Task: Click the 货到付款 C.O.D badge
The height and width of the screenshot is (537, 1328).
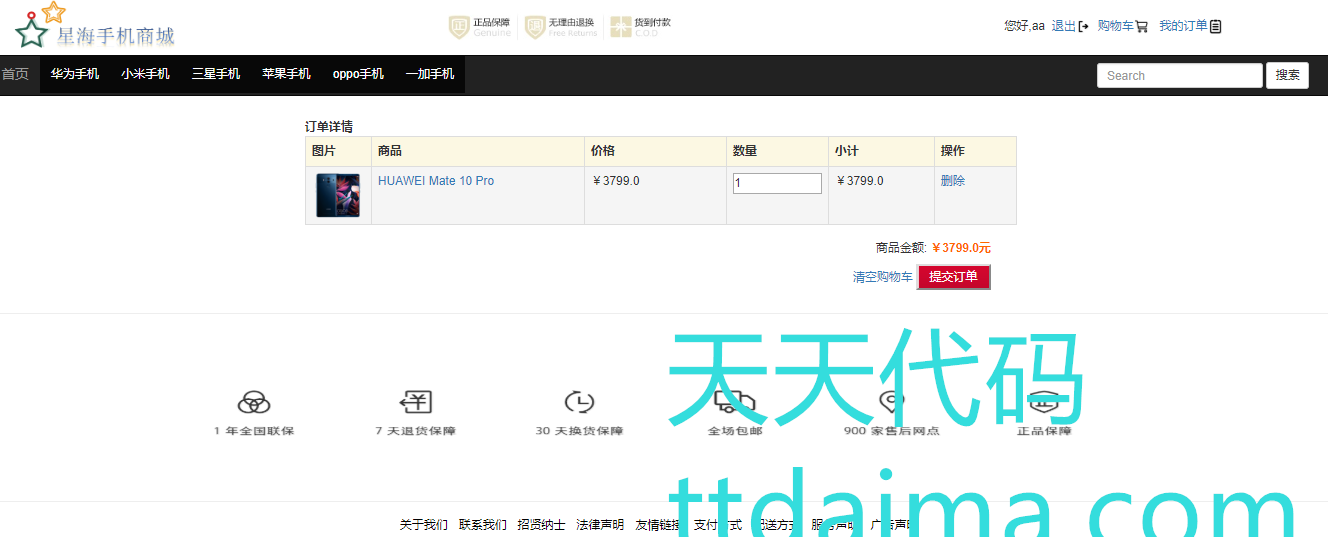Action: click(x=621, y=27)
